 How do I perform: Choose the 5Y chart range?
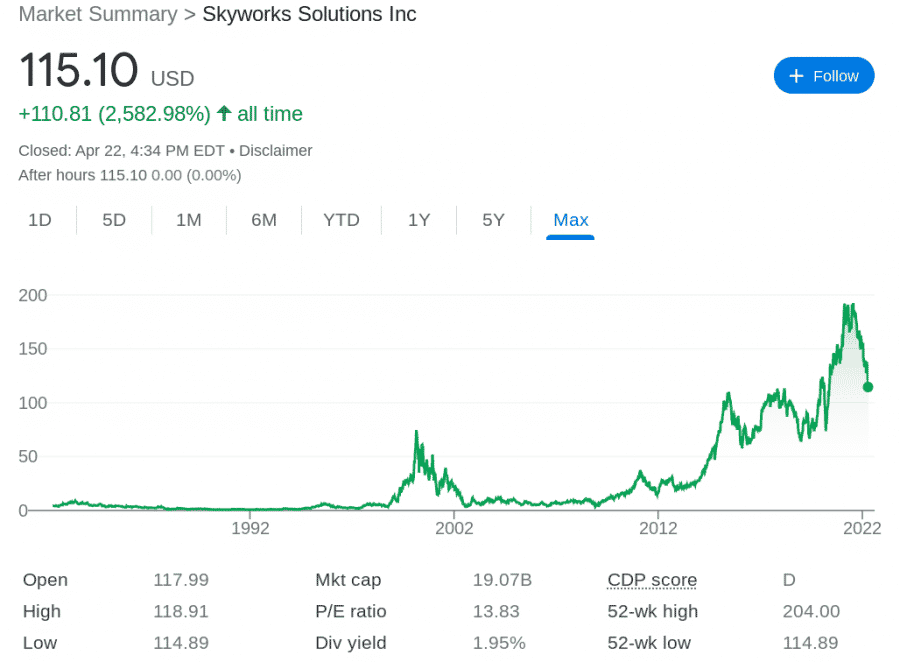[493, 220]
